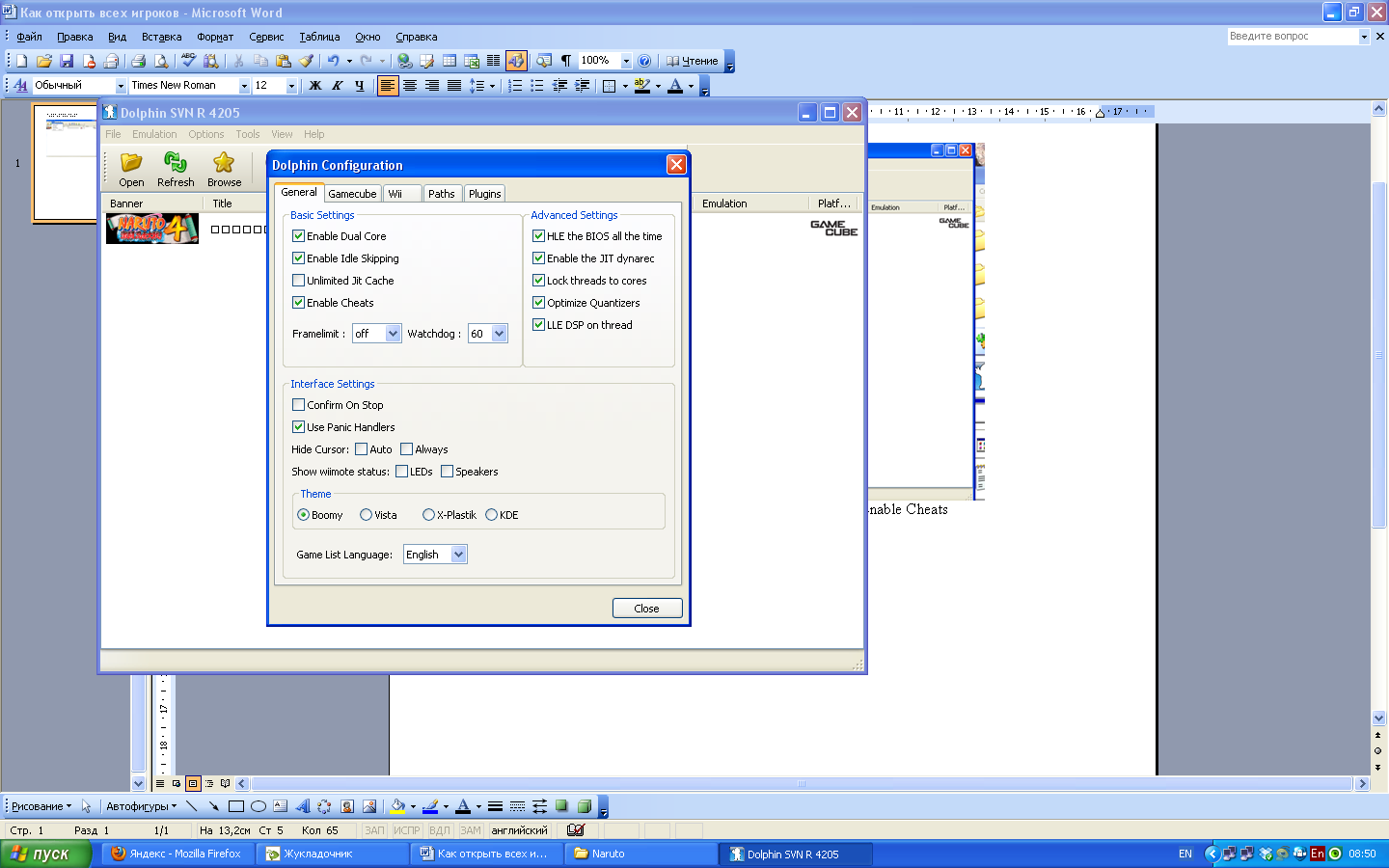
Task: Select the Oval shape in Drawing toolbar
Action: pyautogui.click(x=259, y=806)
